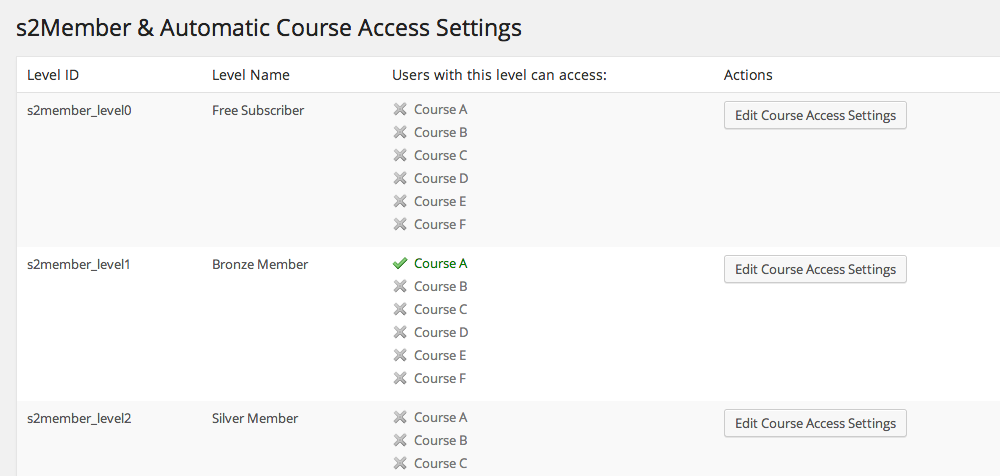The image size is (1000, 476).
Task: Click the X icon beside Free Subscriber Course B
Action: 400,132
